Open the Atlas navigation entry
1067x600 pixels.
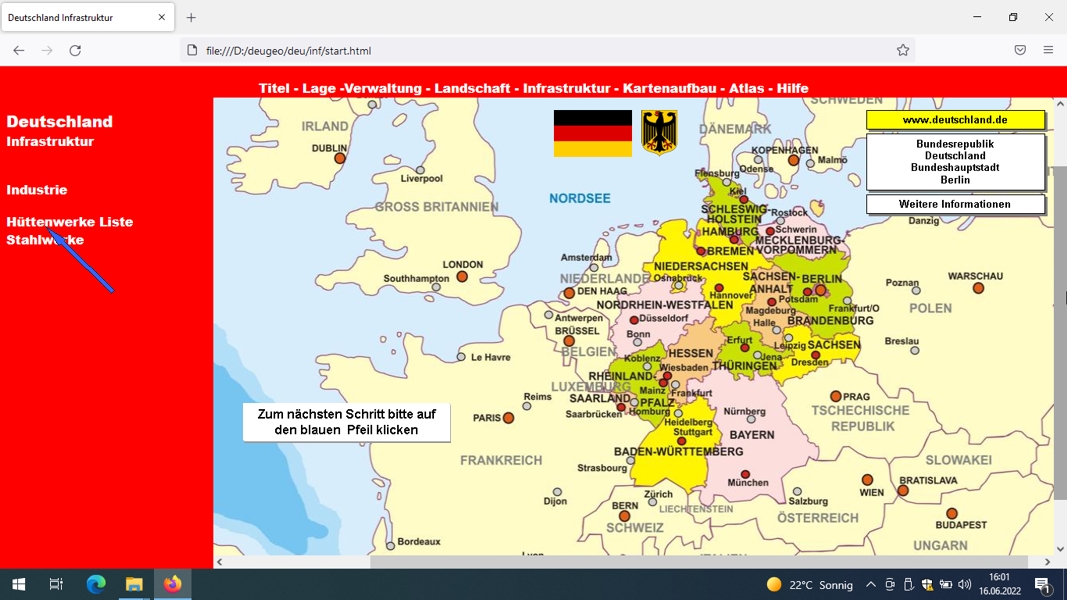(746, 88)
